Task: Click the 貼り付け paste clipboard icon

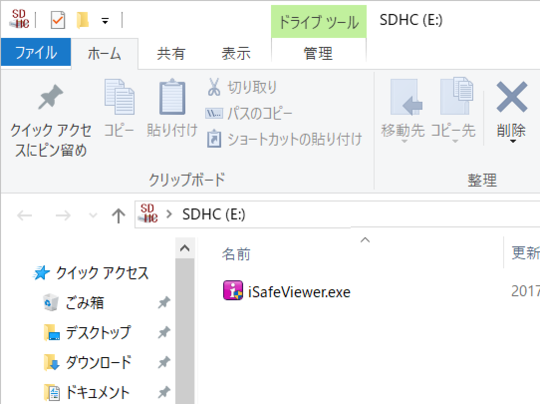Action: point(172,97)
